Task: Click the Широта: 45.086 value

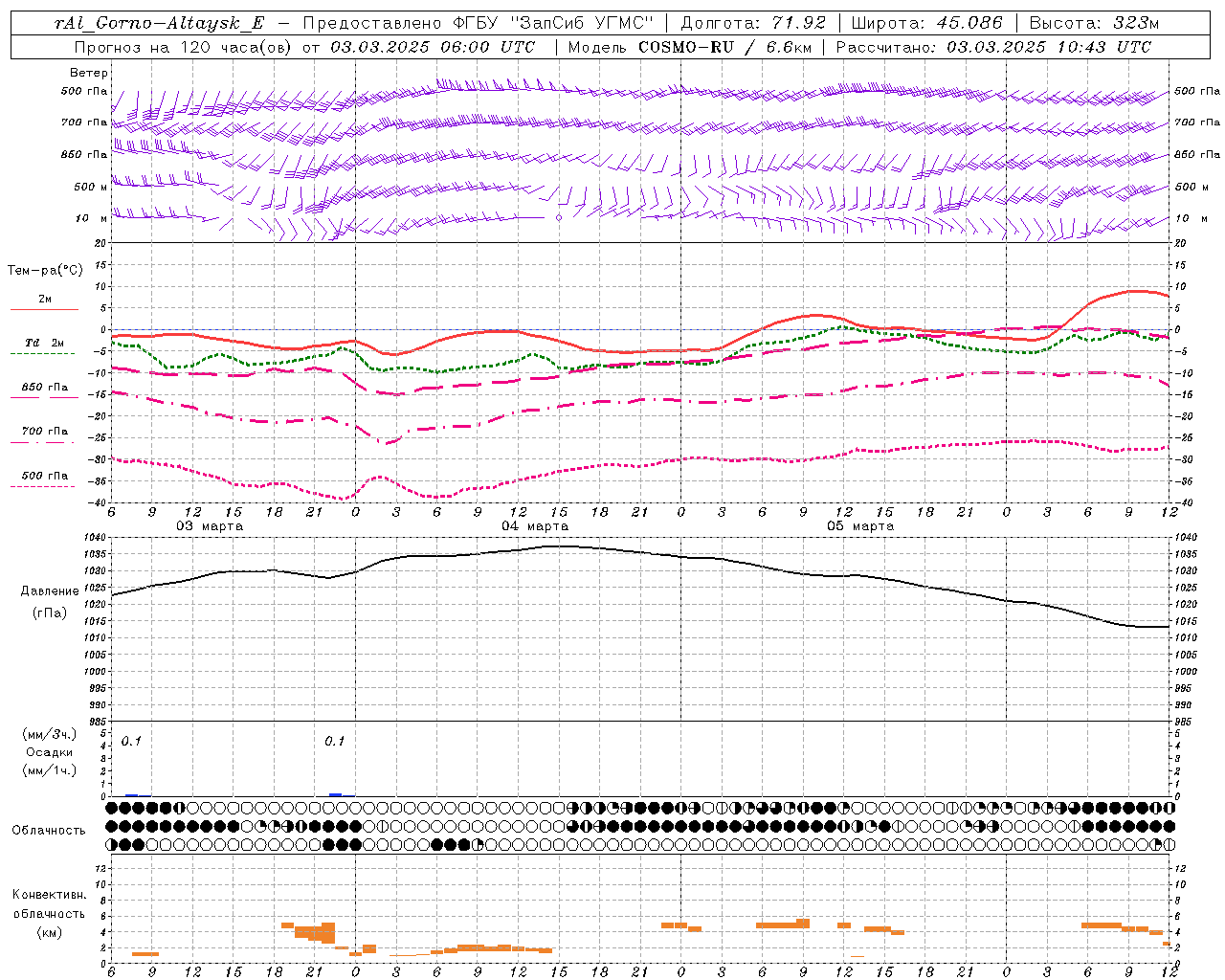Action: click(926, 24)
